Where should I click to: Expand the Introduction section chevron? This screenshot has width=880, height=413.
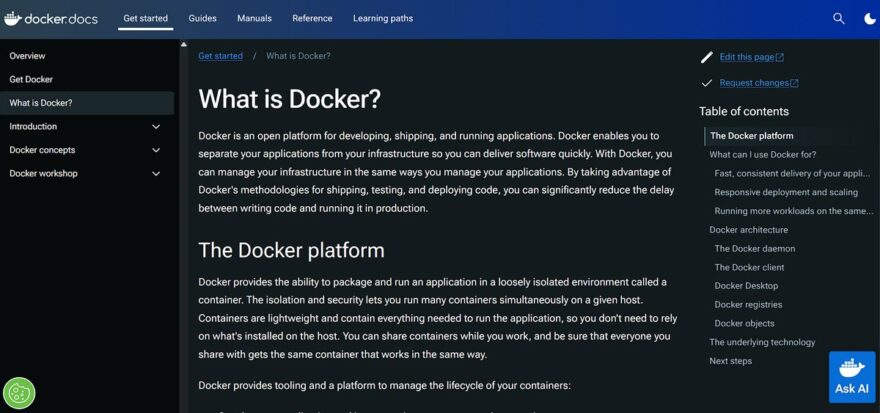(156, 127)
